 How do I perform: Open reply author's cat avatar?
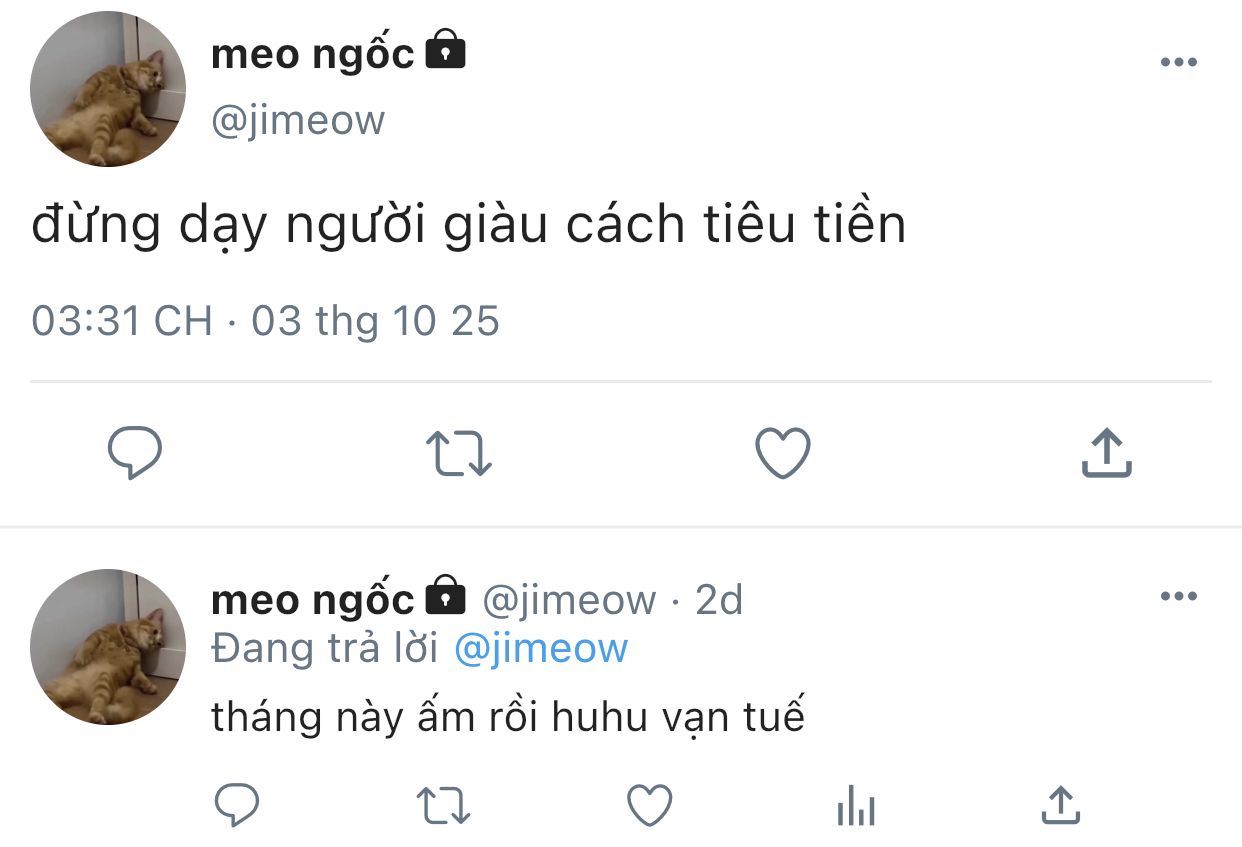pyautogui.click(x=108, y=647)
